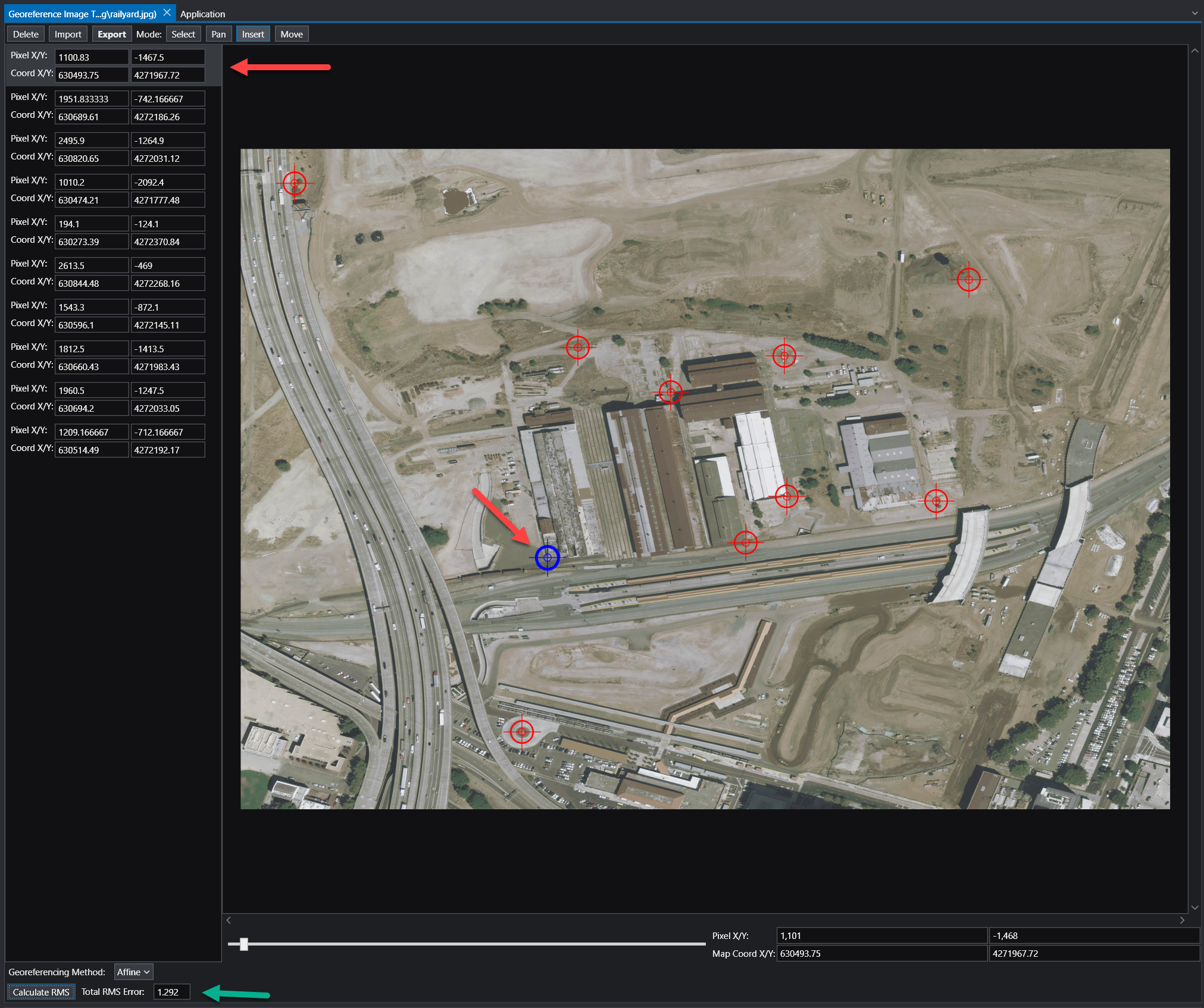Expand the tab overflow chevron at top right

click(1194, 13)
